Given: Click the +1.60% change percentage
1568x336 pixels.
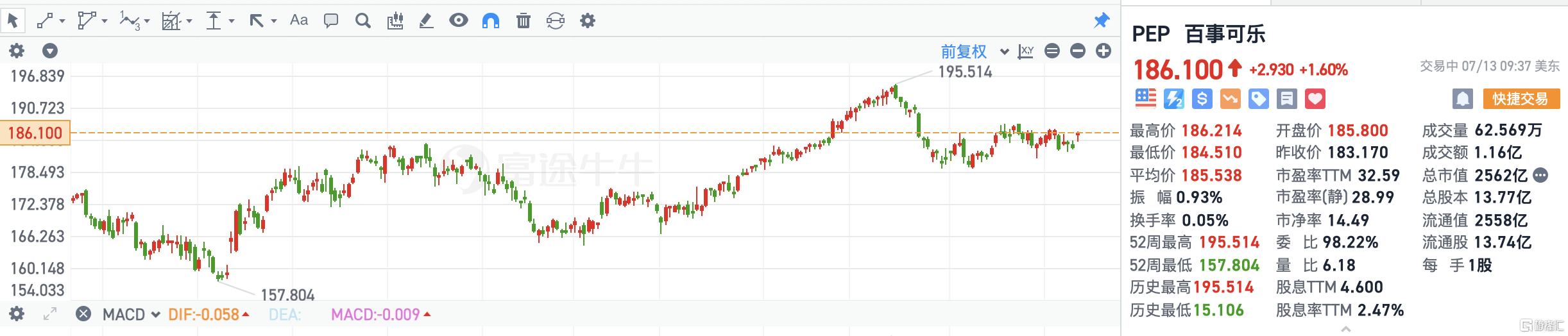Looking at the screenshot, I should coord(1324,70).
